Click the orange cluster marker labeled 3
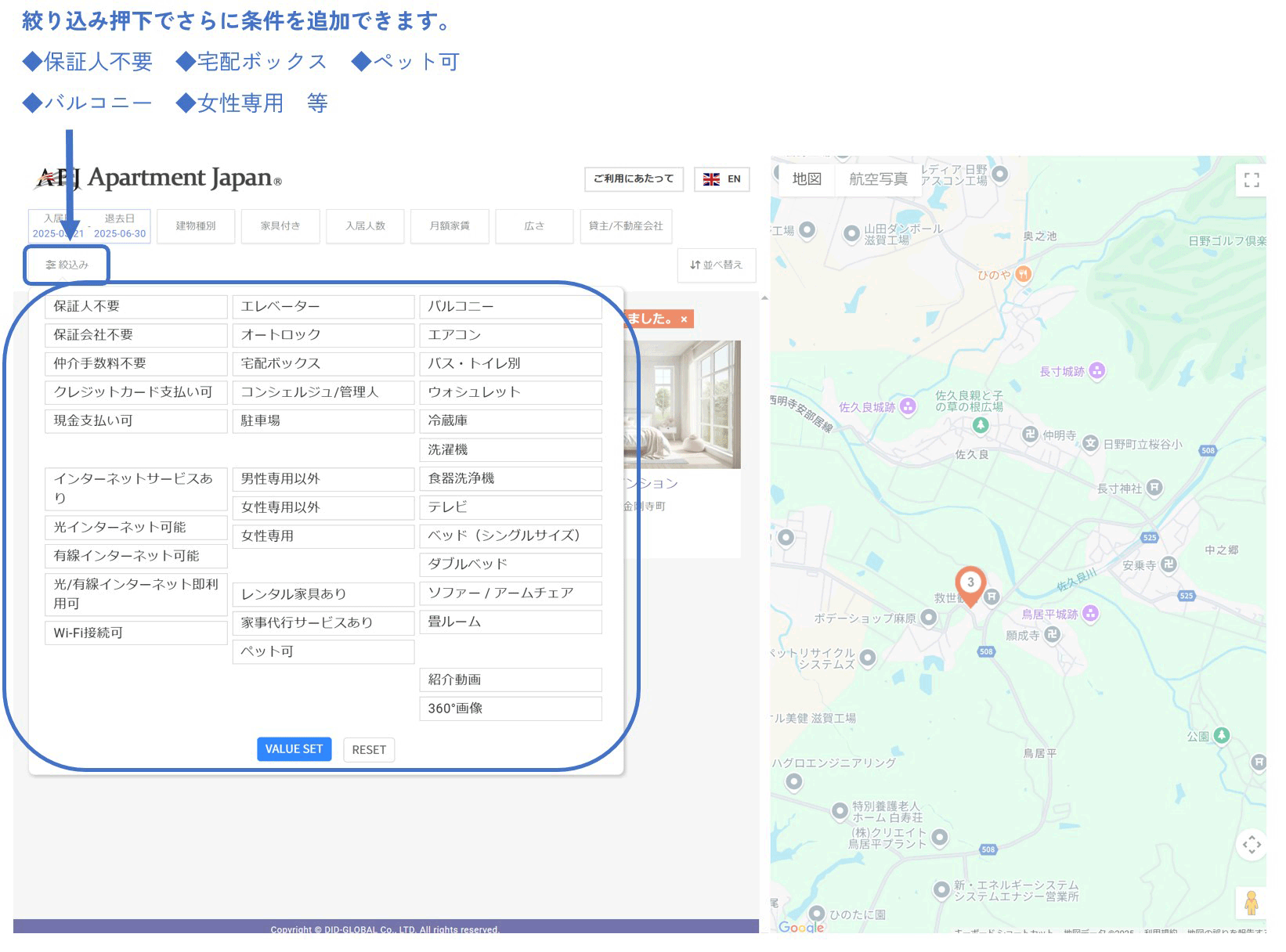The image size is (1286, 952). coord(970,583)
